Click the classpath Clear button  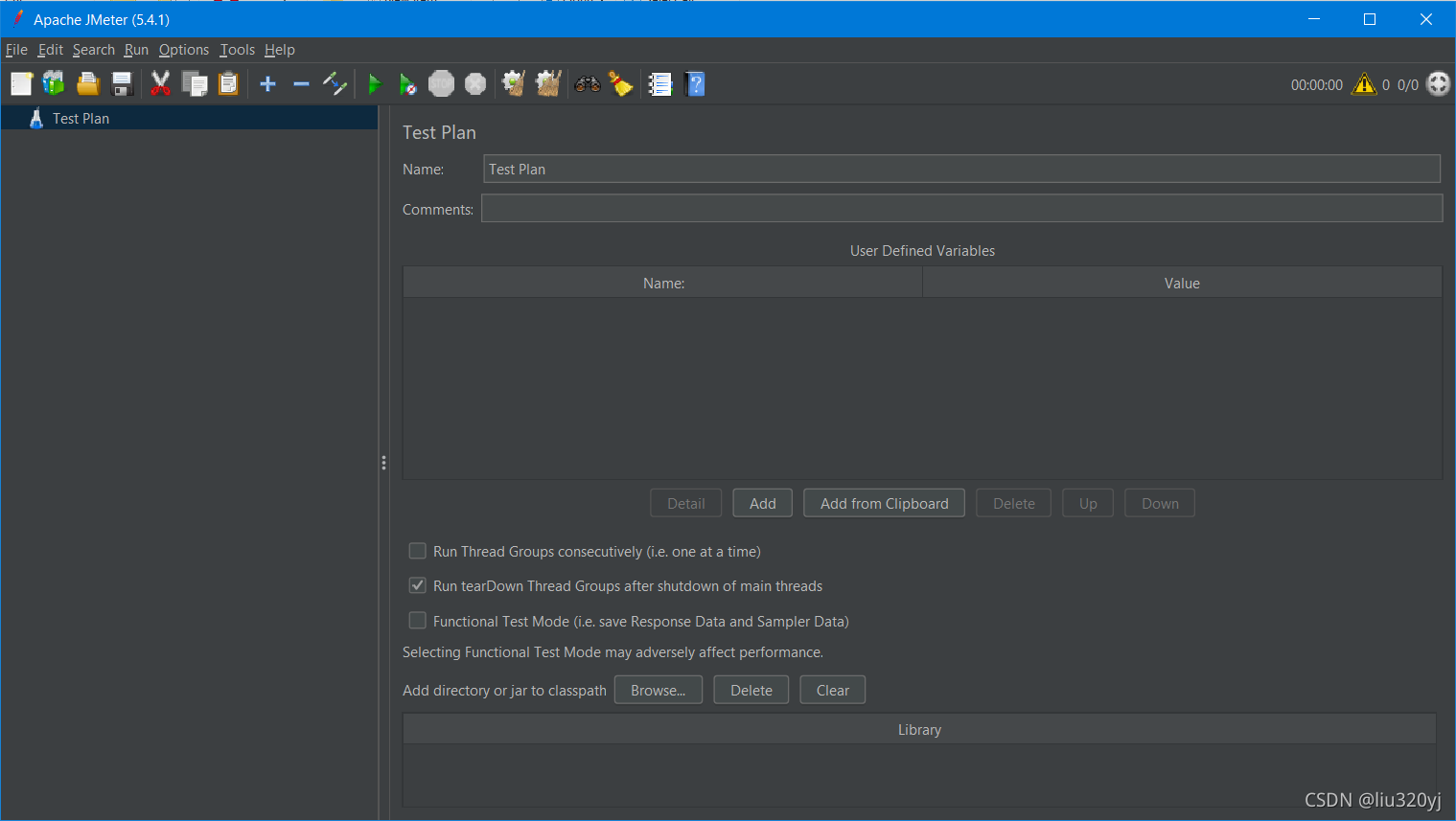click(833, 690)
